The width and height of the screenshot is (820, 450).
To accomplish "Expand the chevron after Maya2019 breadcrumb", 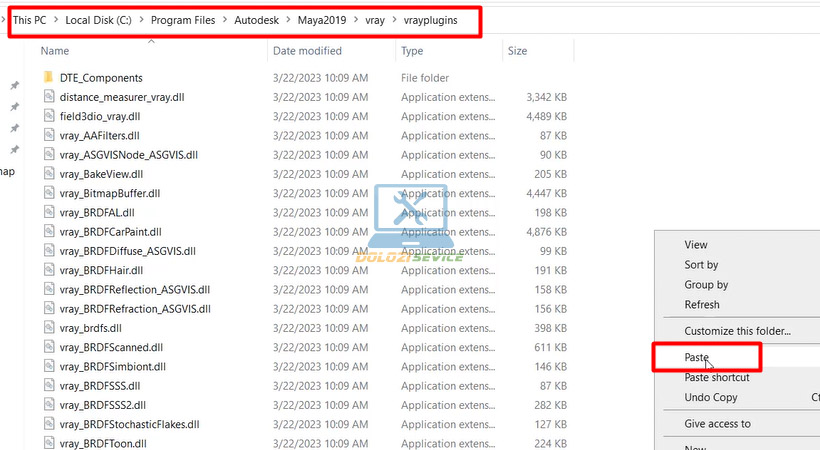I will click(x=356, y=20).
